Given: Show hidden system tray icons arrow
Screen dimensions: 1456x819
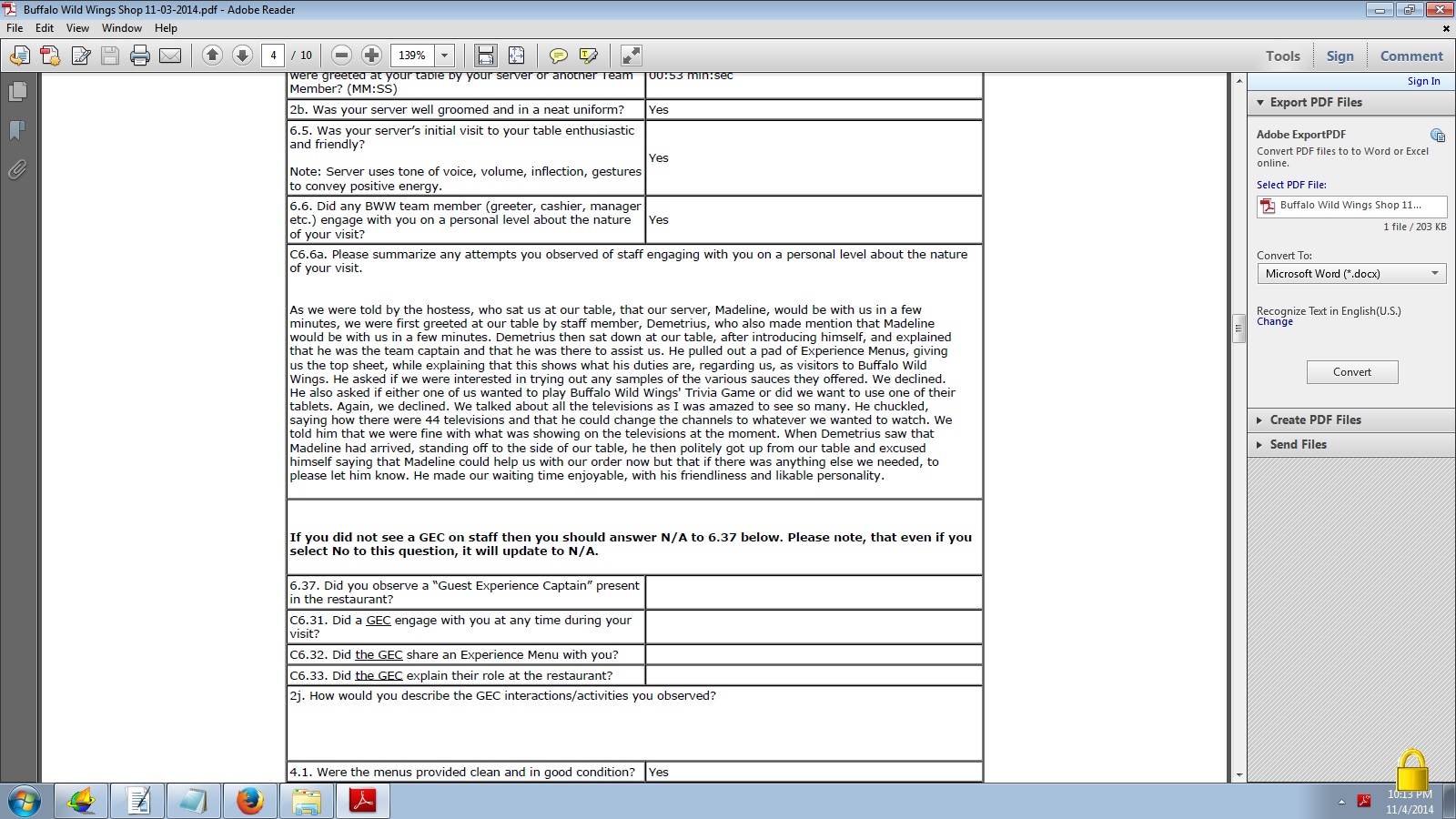Looking at the screenshot, I should [1340, 802].
